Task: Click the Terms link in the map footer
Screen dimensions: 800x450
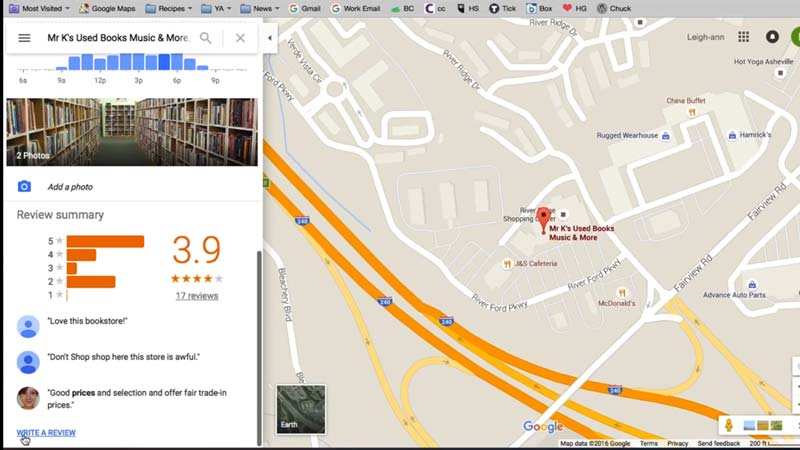Action: tap(648, 443)
